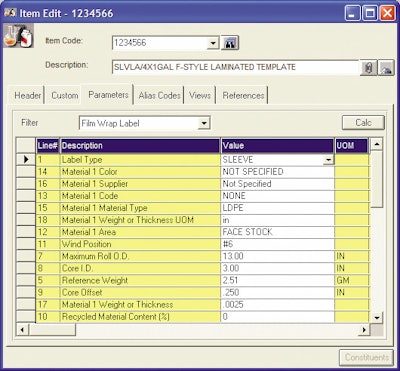Click the Material 1 Supplier description cell
The image size is (400, 371).
(x=140, y=184)
